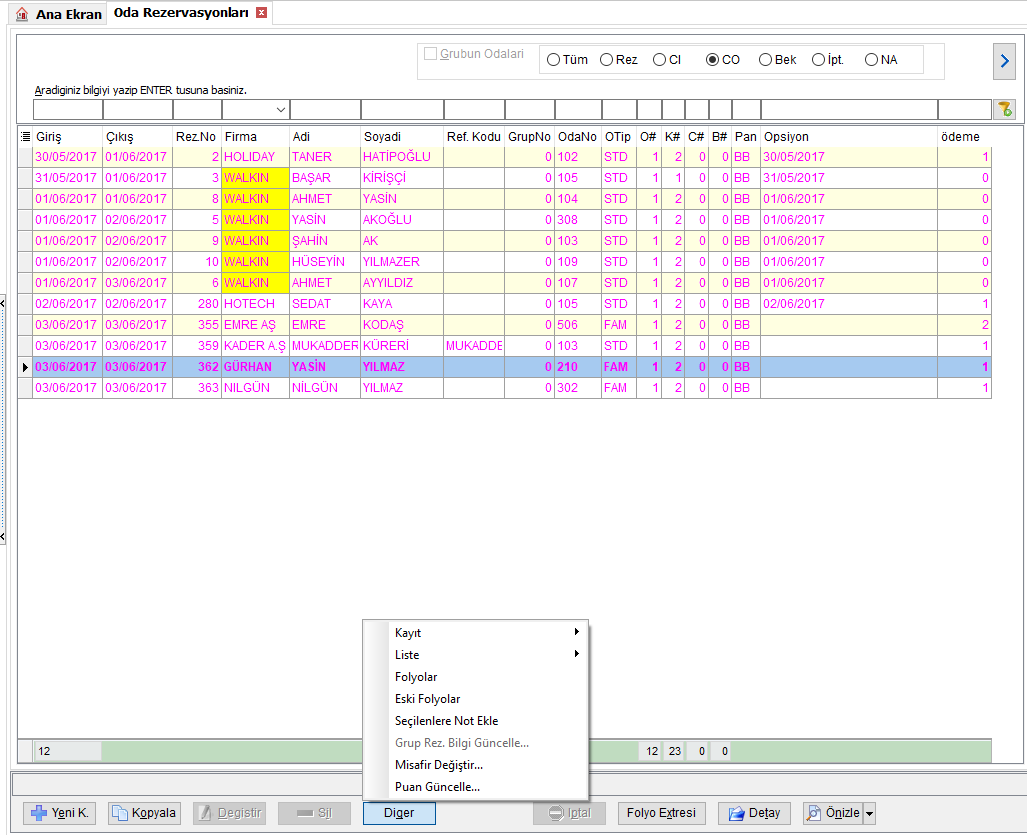Choose Seçilenlere Not Ekle
This screenshot has height=835, width=1027.
pyautogui.click(x=476, y=720)
